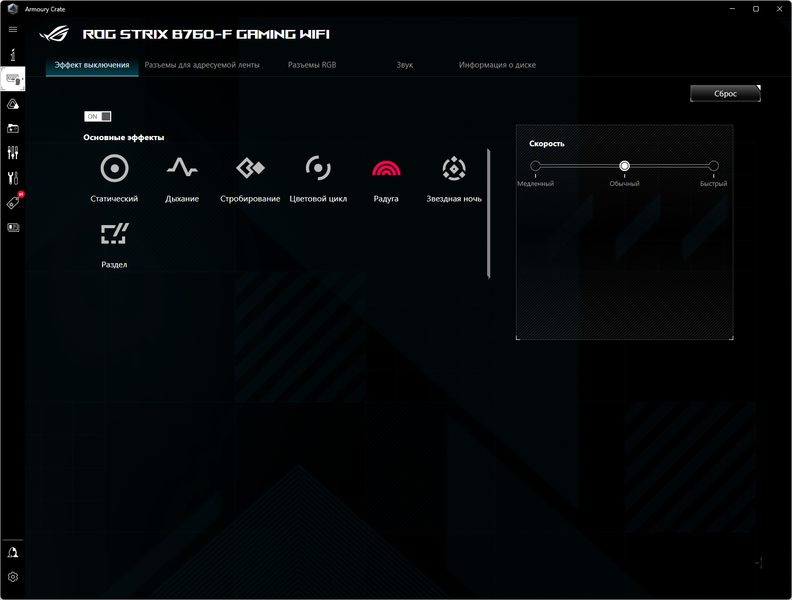This screenshot has height=600, width=792.
Task: Open the deals tag icon with badge
Action: pyautogui.click(x=14, y=202)
